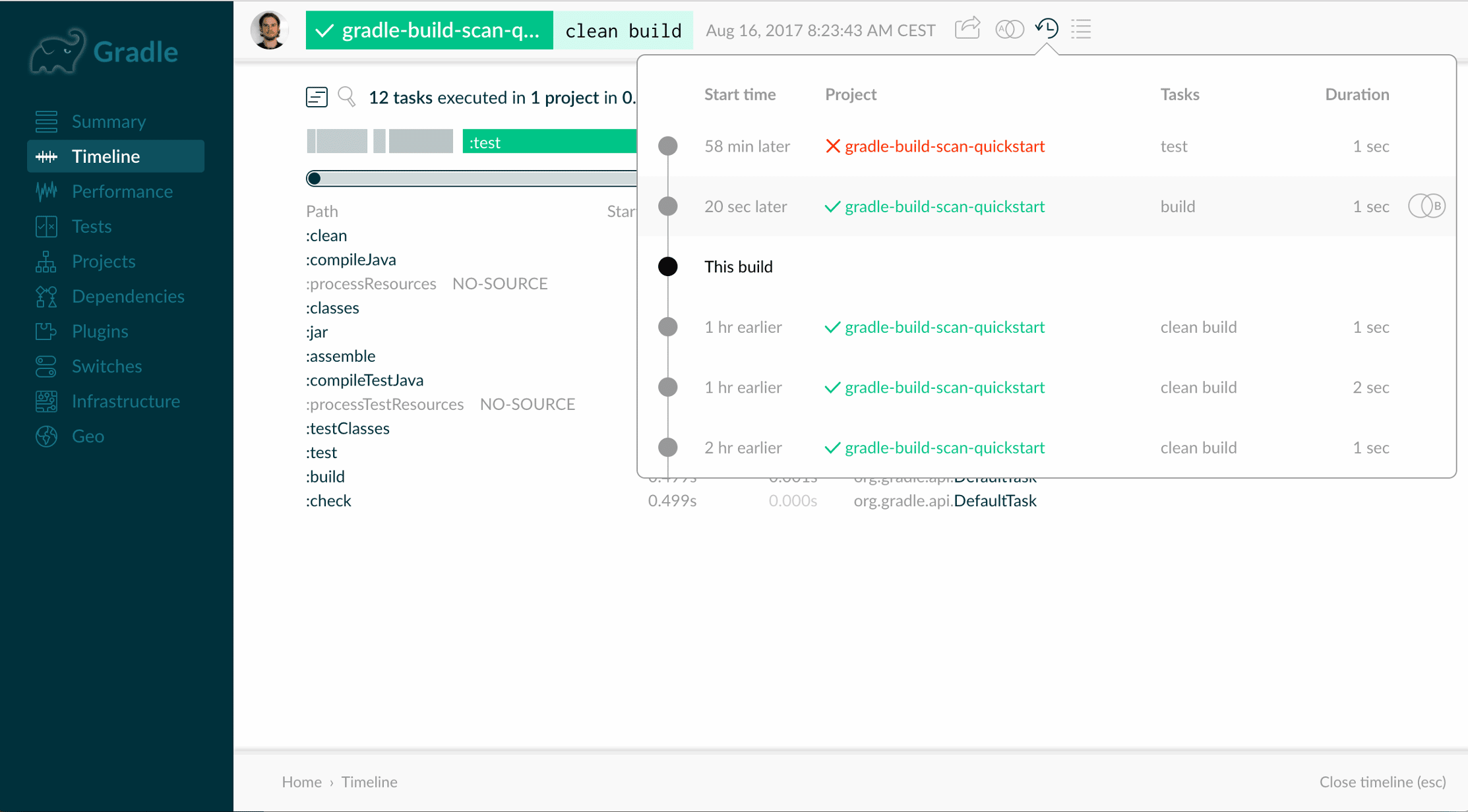This screenshot has width=1468, height=812.
Task: Open the Plugins section
Action: tap(100, 331)
